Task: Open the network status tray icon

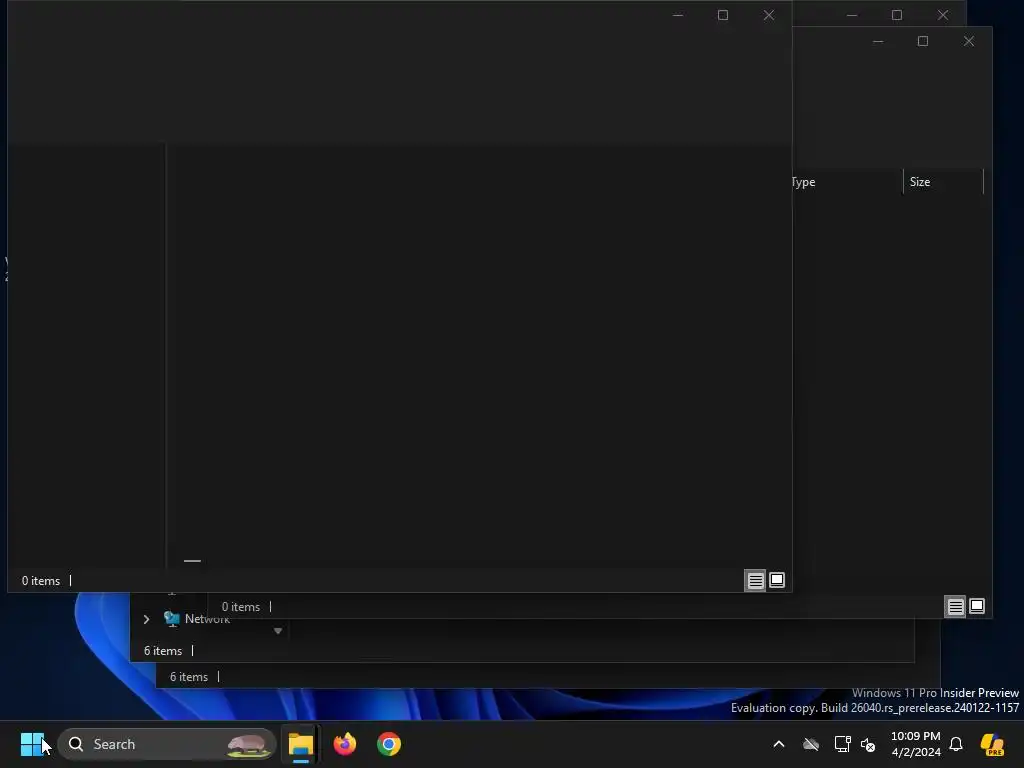Action: [842, 744]
